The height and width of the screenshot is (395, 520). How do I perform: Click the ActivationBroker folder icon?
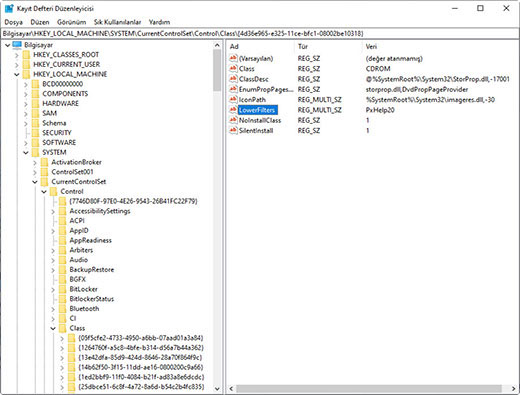(x=44, y=162)
